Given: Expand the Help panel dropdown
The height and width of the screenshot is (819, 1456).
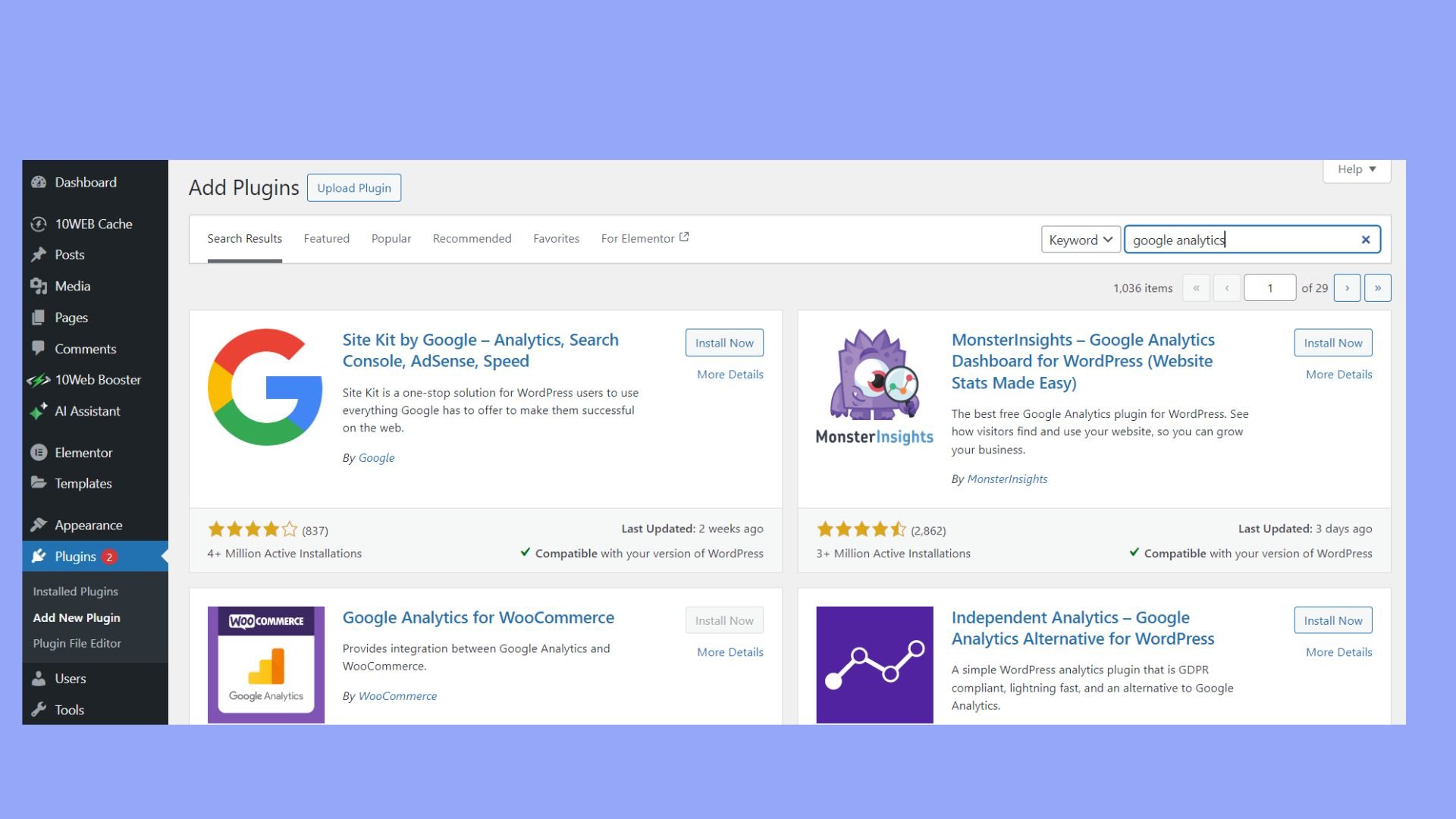Looking at the screenshot, I should 1356,170.
